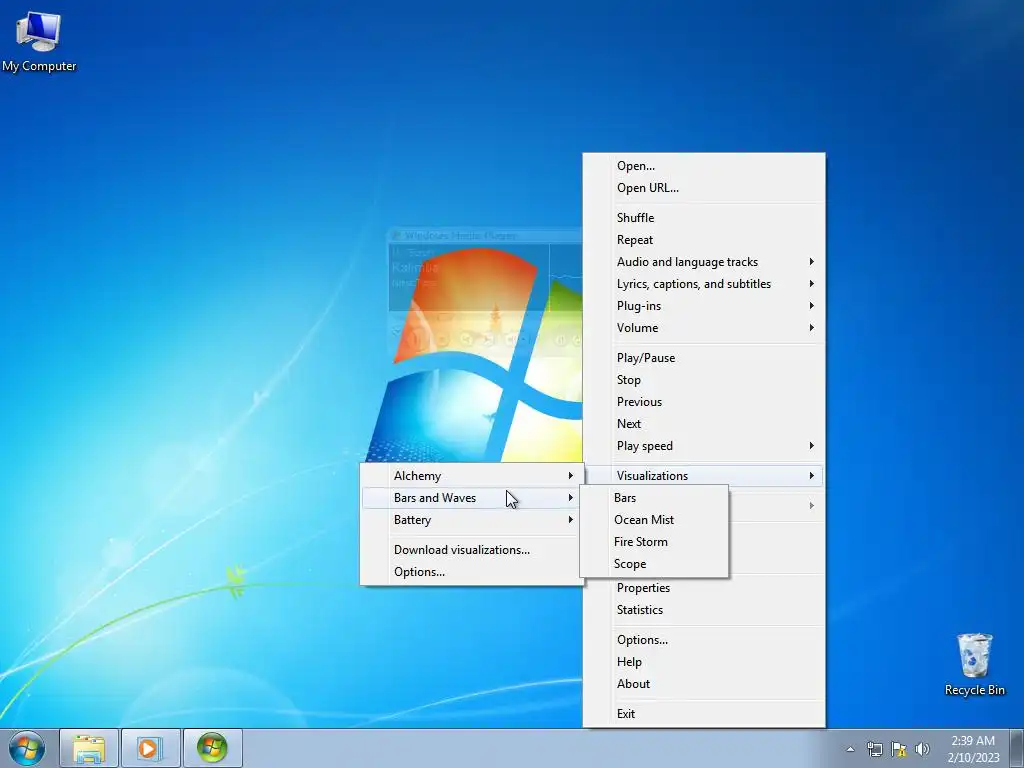Screen dimensions: 1024x768
Task: Open the My Computer desktop icon
Action: [39, 40]
